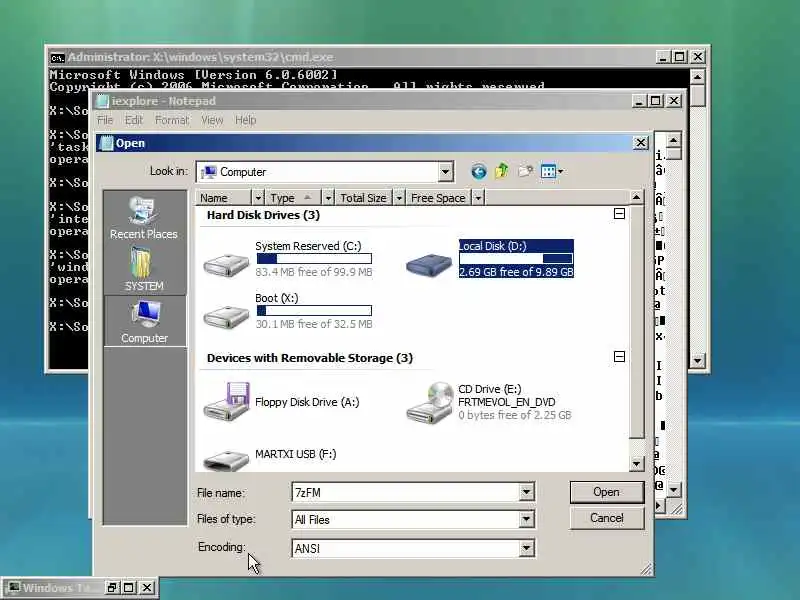Sort by the Type column header
The height and width of the screenshot is (600, 800).
pyautogui.click(x=294, y=198)
